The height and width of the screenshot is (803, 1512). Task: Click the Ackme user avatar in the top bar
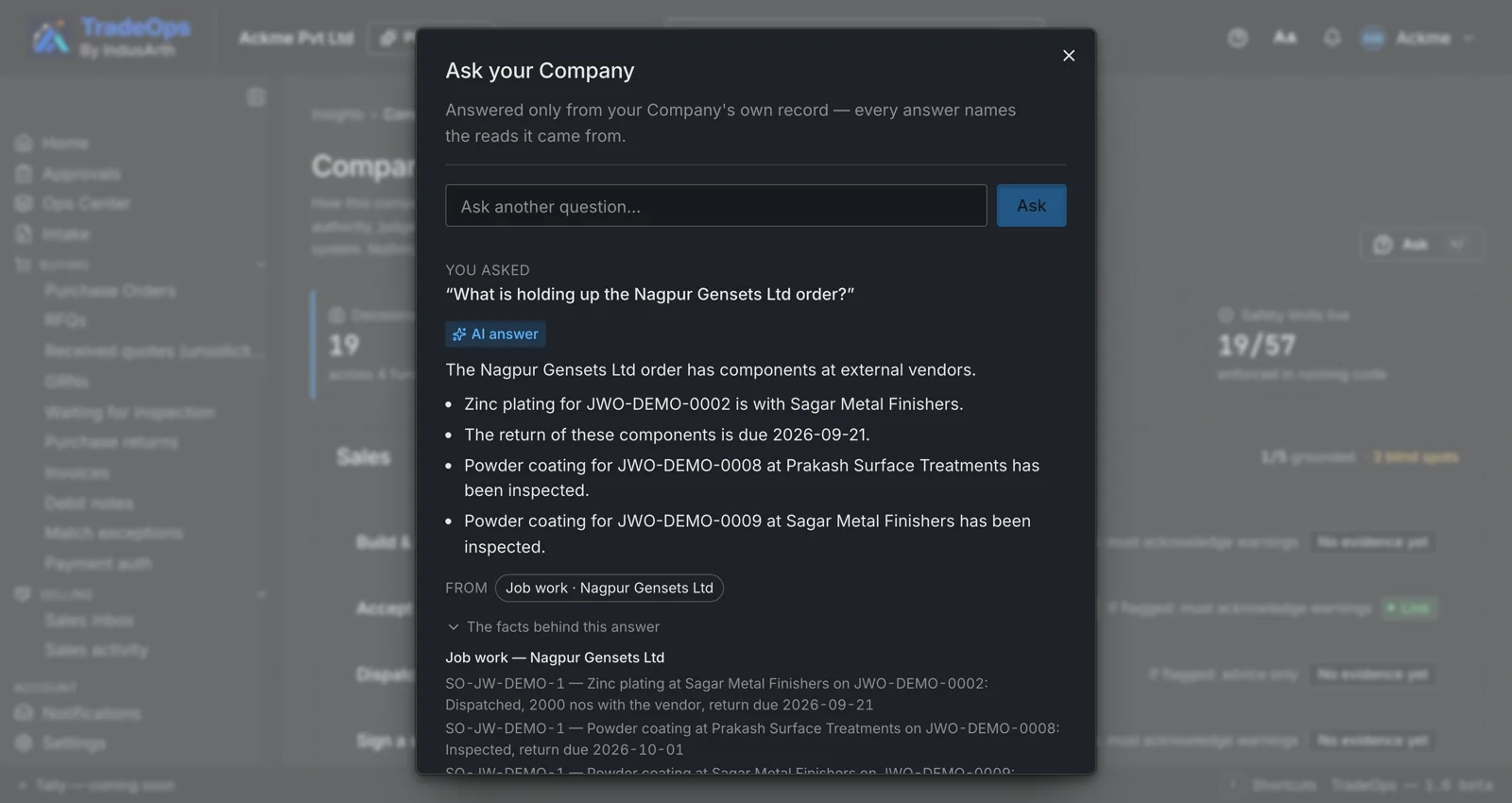click(1372, 38)
